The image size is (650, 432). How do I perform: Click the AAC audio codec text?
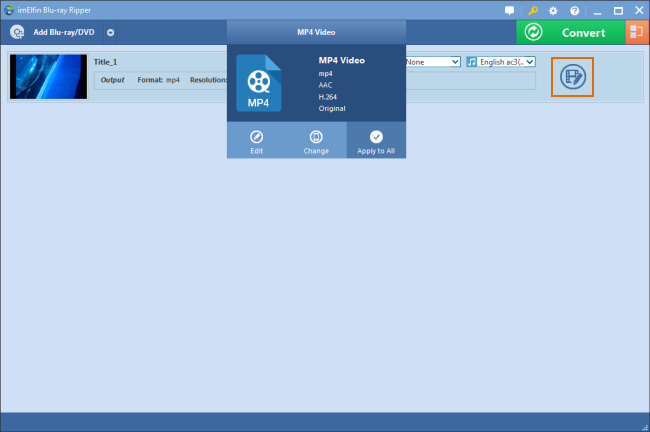pyautogui.click(x=325, y=85)
